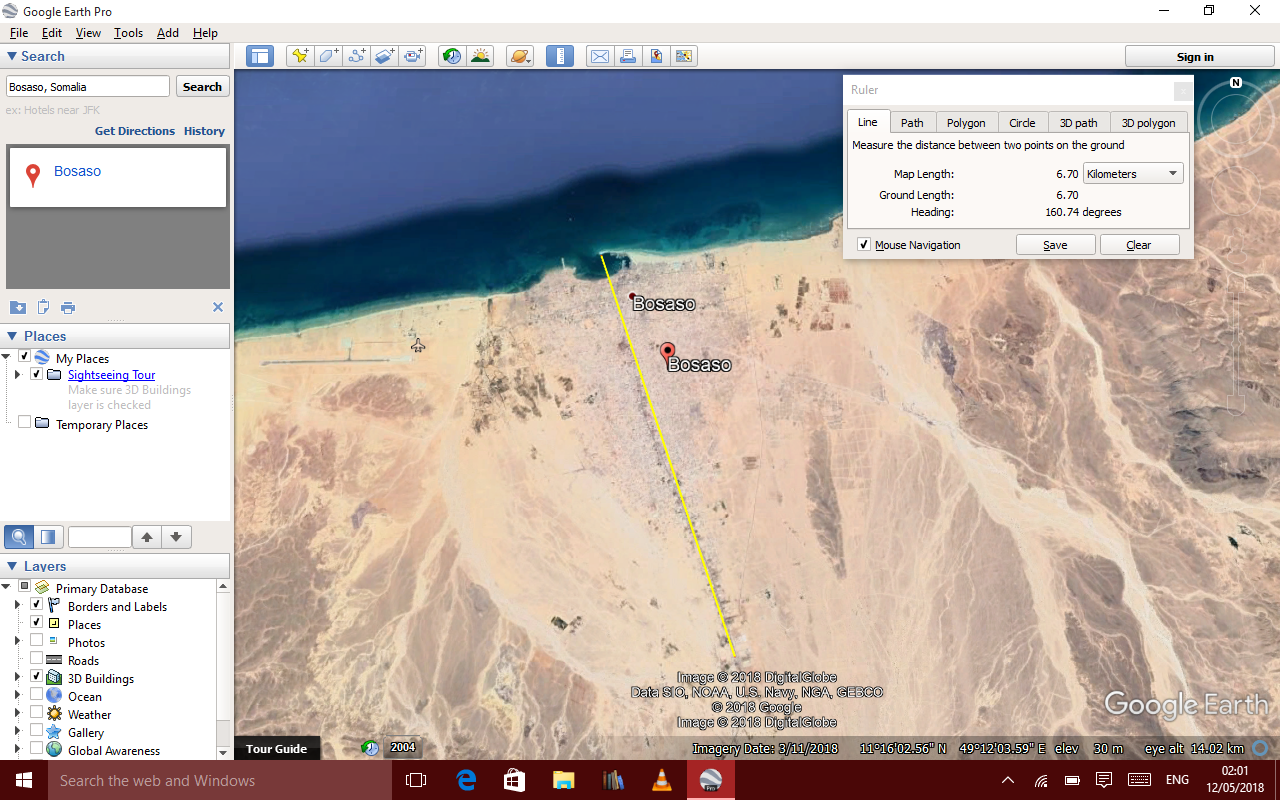Toggle the Ruler tool in the toolbar
This screenshot has width=1280, height=800.
point(560,57)
